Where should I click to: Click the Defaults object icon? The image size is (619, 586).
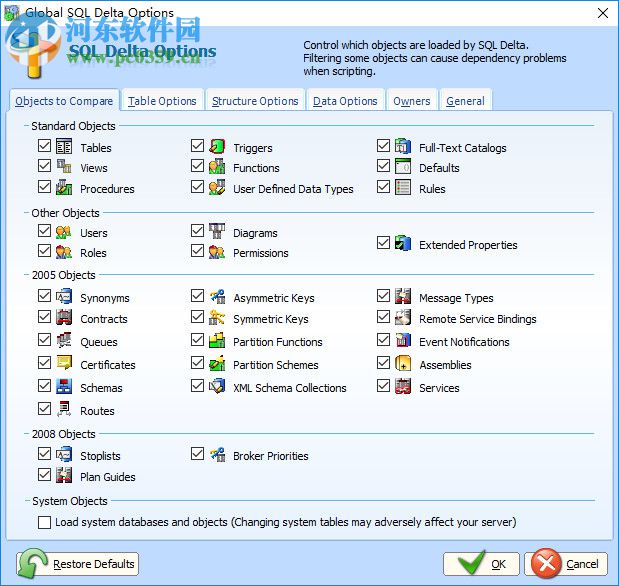[403, 166]
